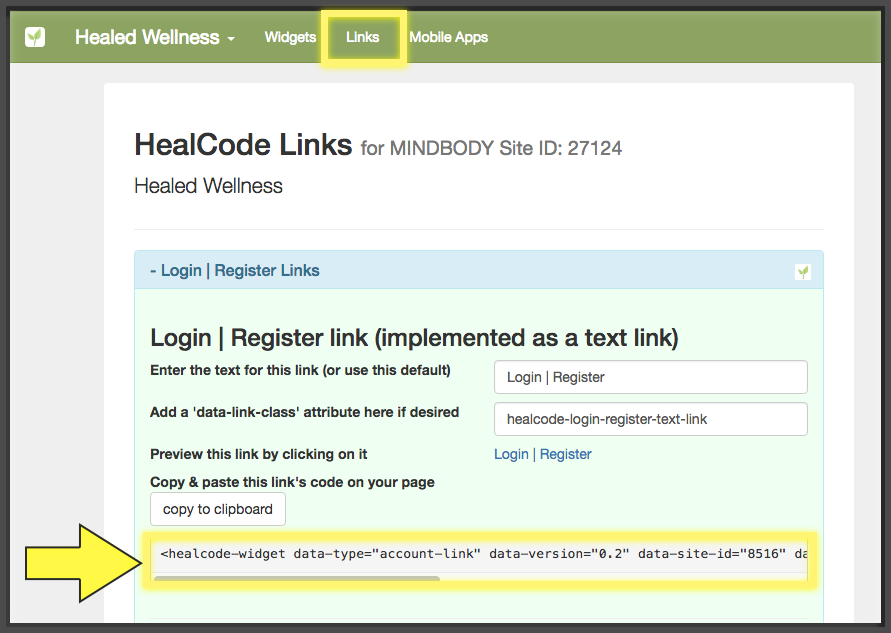Open the Mobile Apps menu item
The width and height of the screenshot is (891, 633).
(448, 38)
